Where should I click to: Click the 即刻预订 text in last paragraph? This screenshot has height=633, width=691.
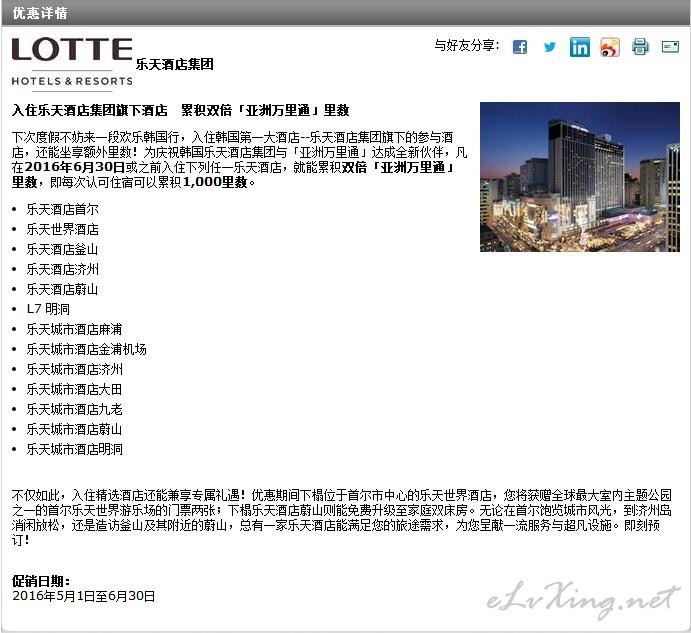pyautogui.click(x=642, y=525)
